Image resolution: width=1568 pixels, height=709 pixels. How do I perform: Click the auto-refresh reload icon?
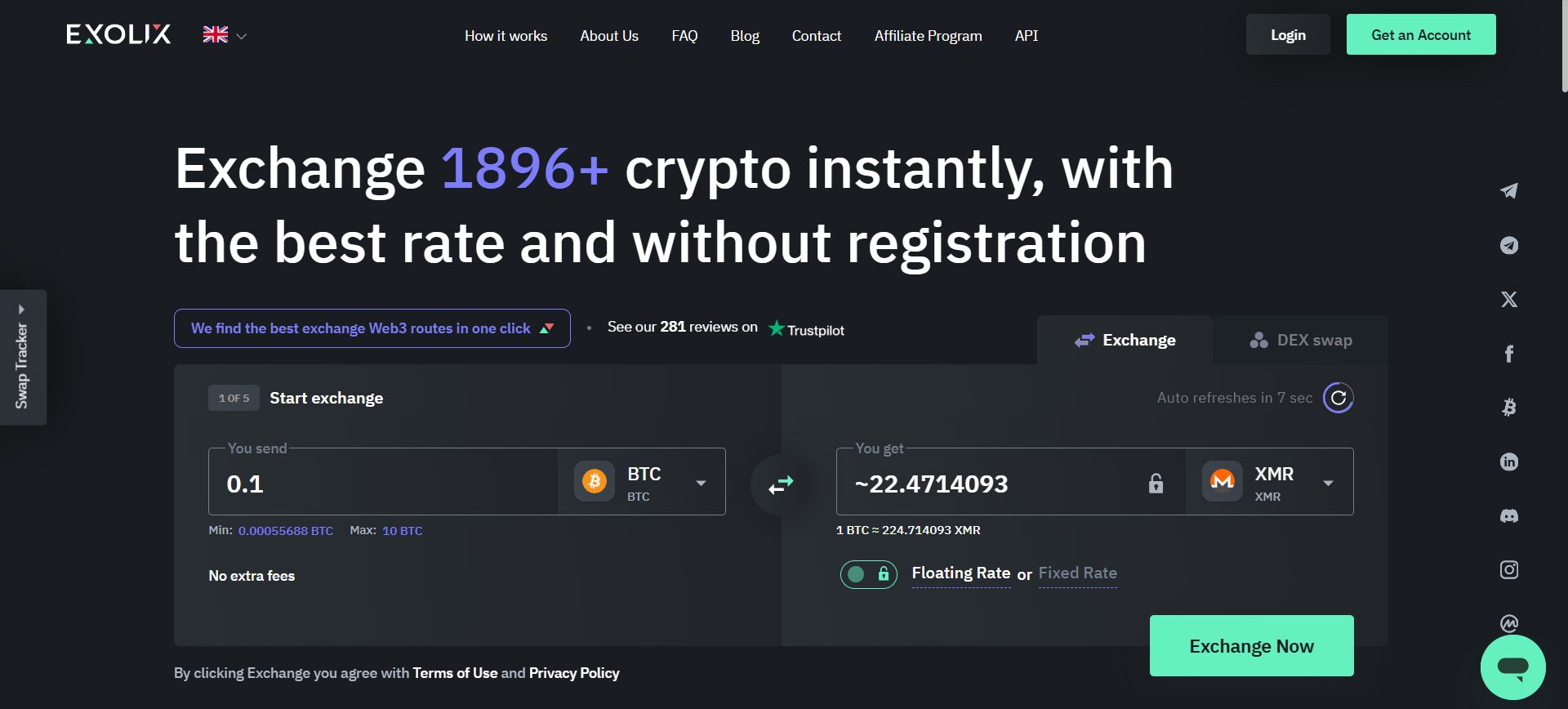point(1338,398)
